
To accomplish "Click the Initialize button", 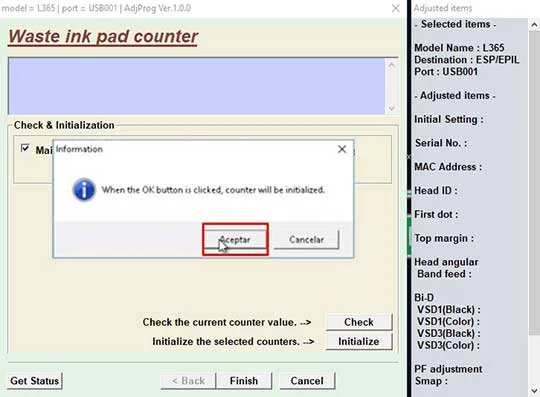I will click(359, 341).
